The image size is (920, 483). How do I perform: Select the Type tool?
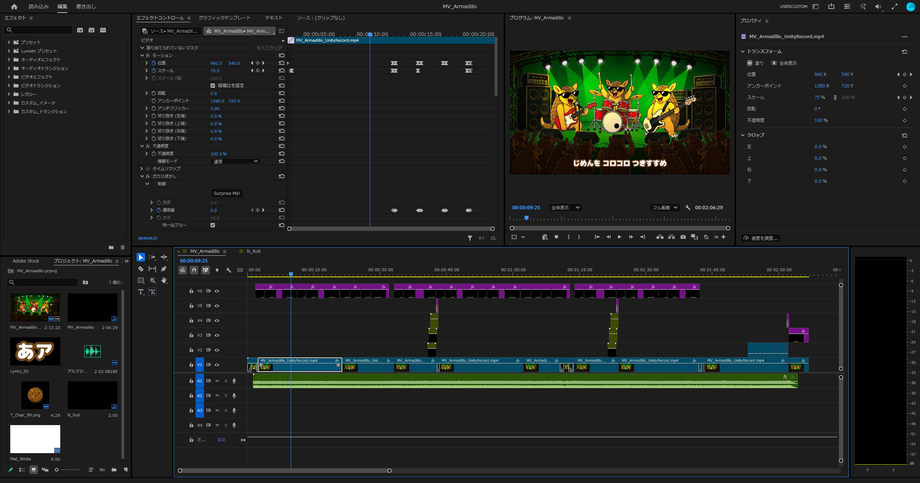141,292
